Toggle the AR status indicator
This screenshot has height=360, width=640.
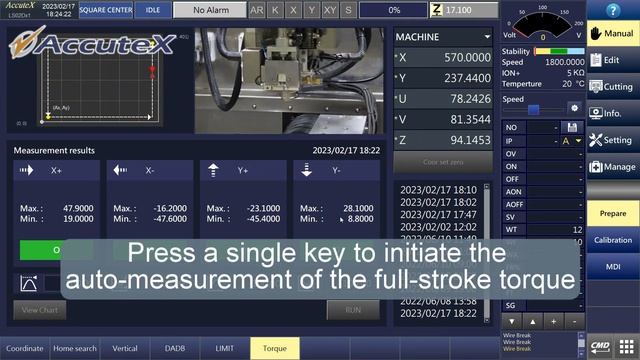pyautogui.click(x=256, y=10)
